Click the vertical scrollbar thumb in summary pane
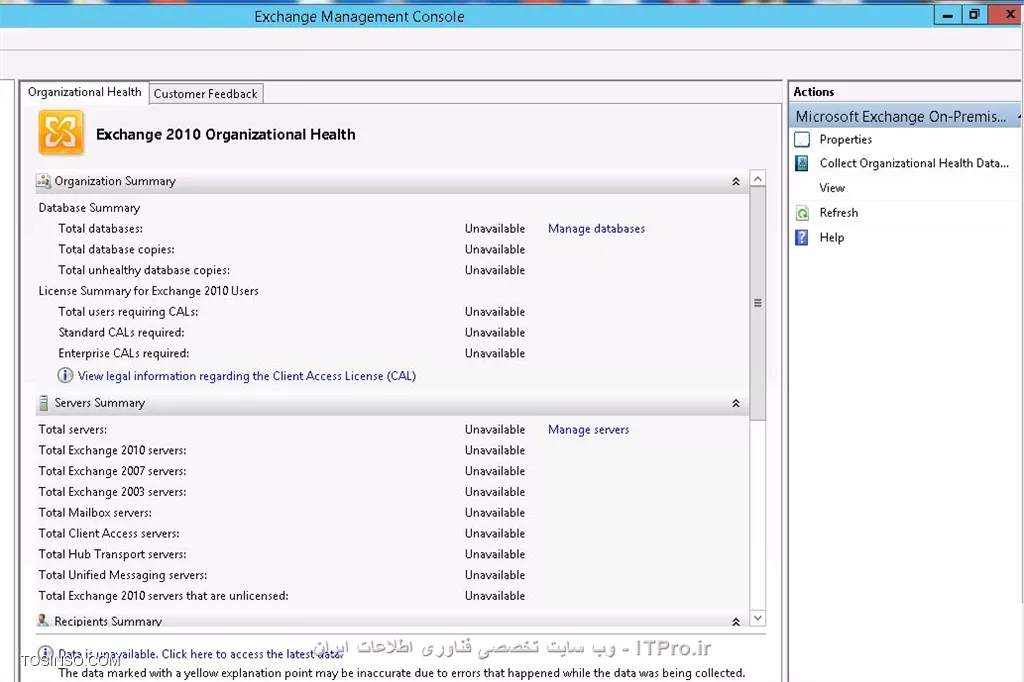This screenshot has height=682, width=1024. [758, 303]
